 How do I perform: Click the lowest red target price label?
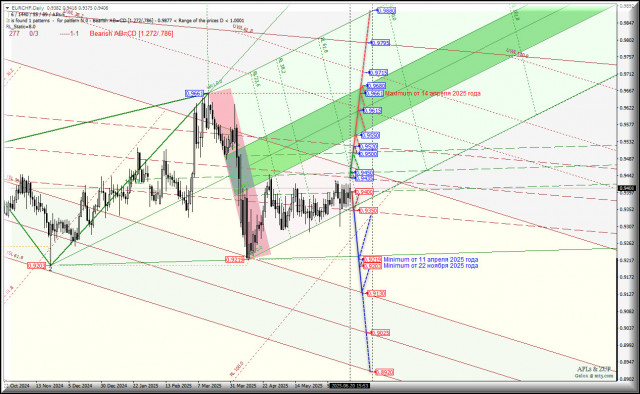pos(384,372)
